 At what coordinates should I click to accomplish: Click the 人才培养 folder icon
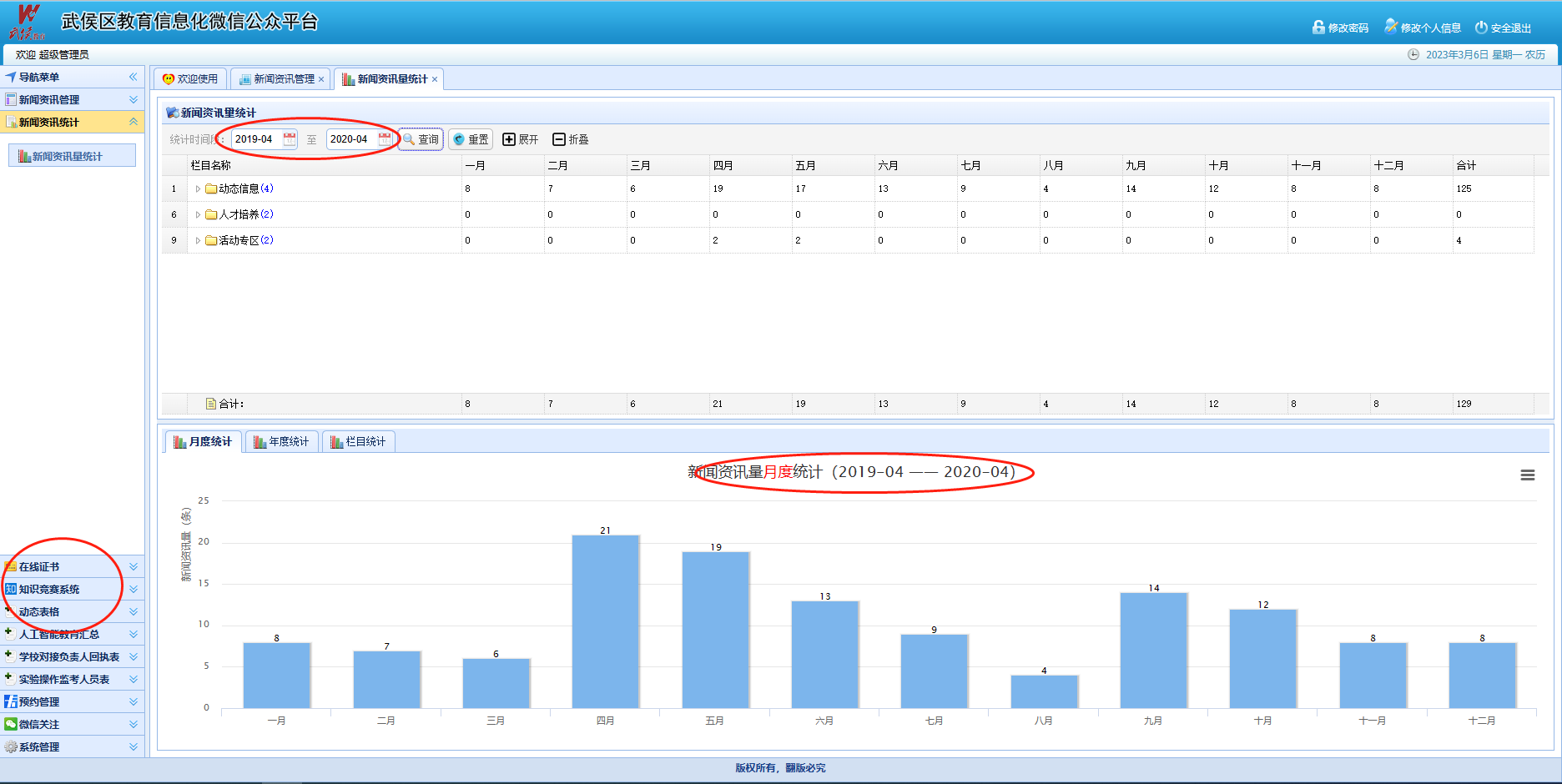[211, 214]
